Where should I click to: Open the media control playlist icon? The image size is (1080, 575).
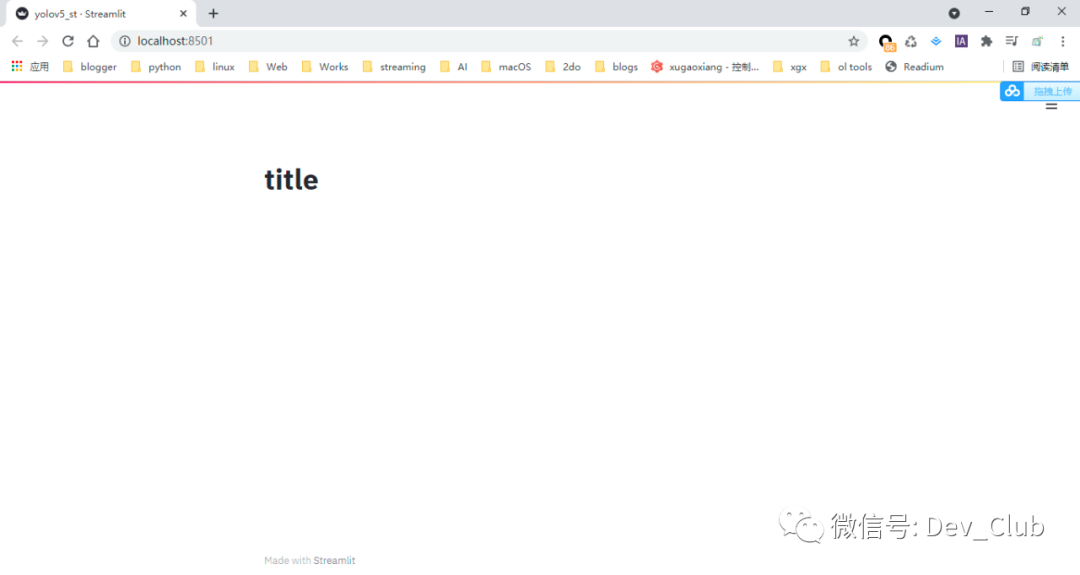(x=1011, y=41)
